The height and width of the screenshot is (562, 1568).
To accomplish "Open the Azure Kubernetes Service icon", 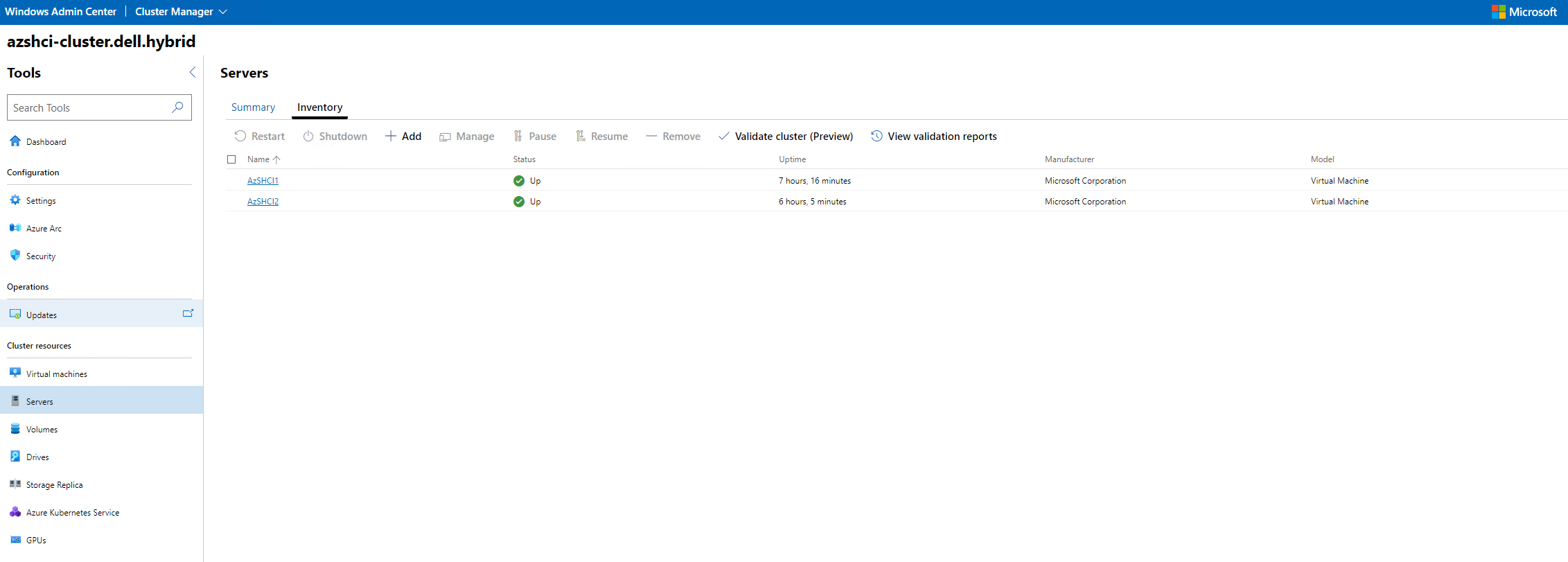I will click(15, 512).
